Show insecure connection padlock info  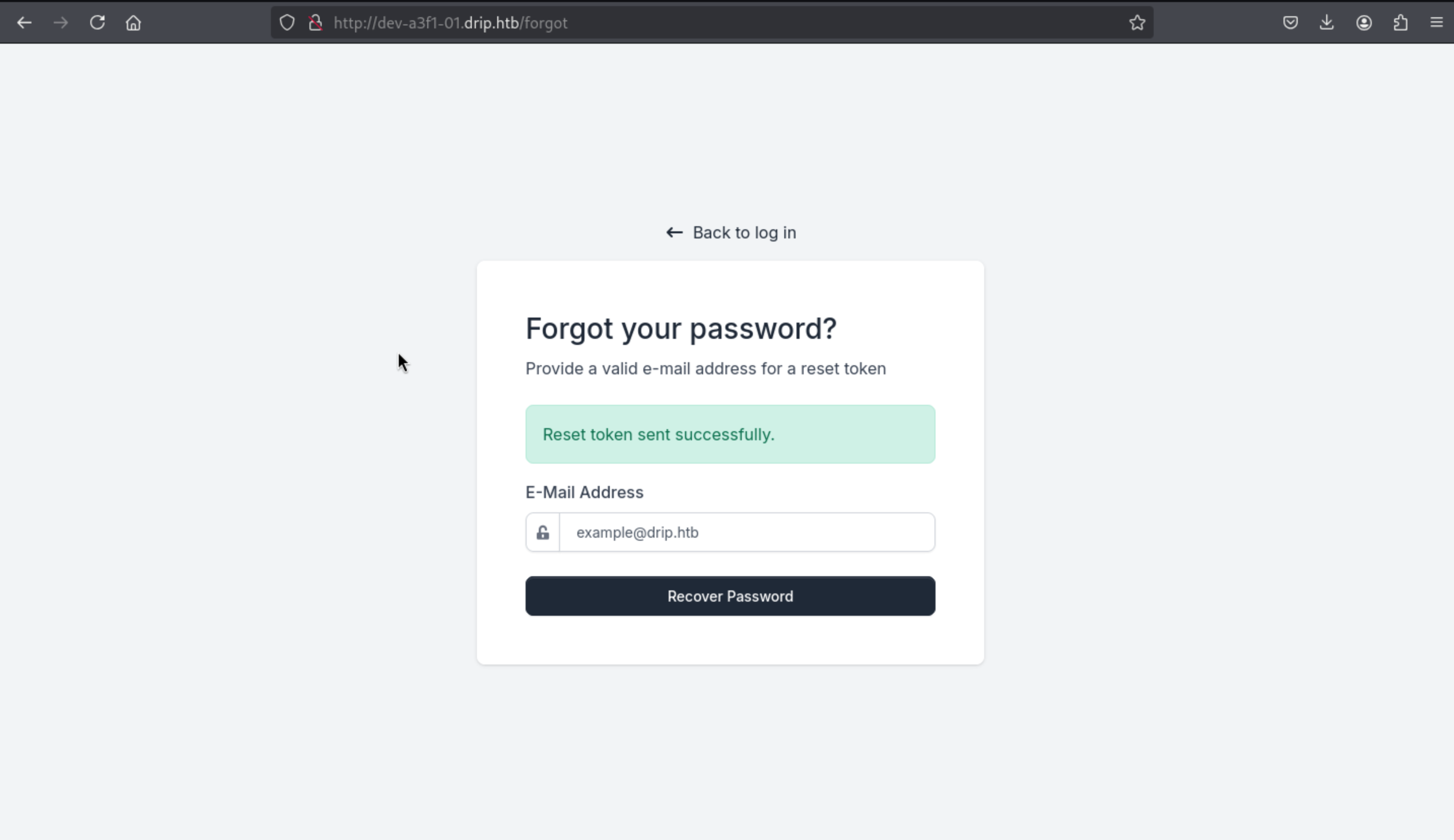click(315, 23)
